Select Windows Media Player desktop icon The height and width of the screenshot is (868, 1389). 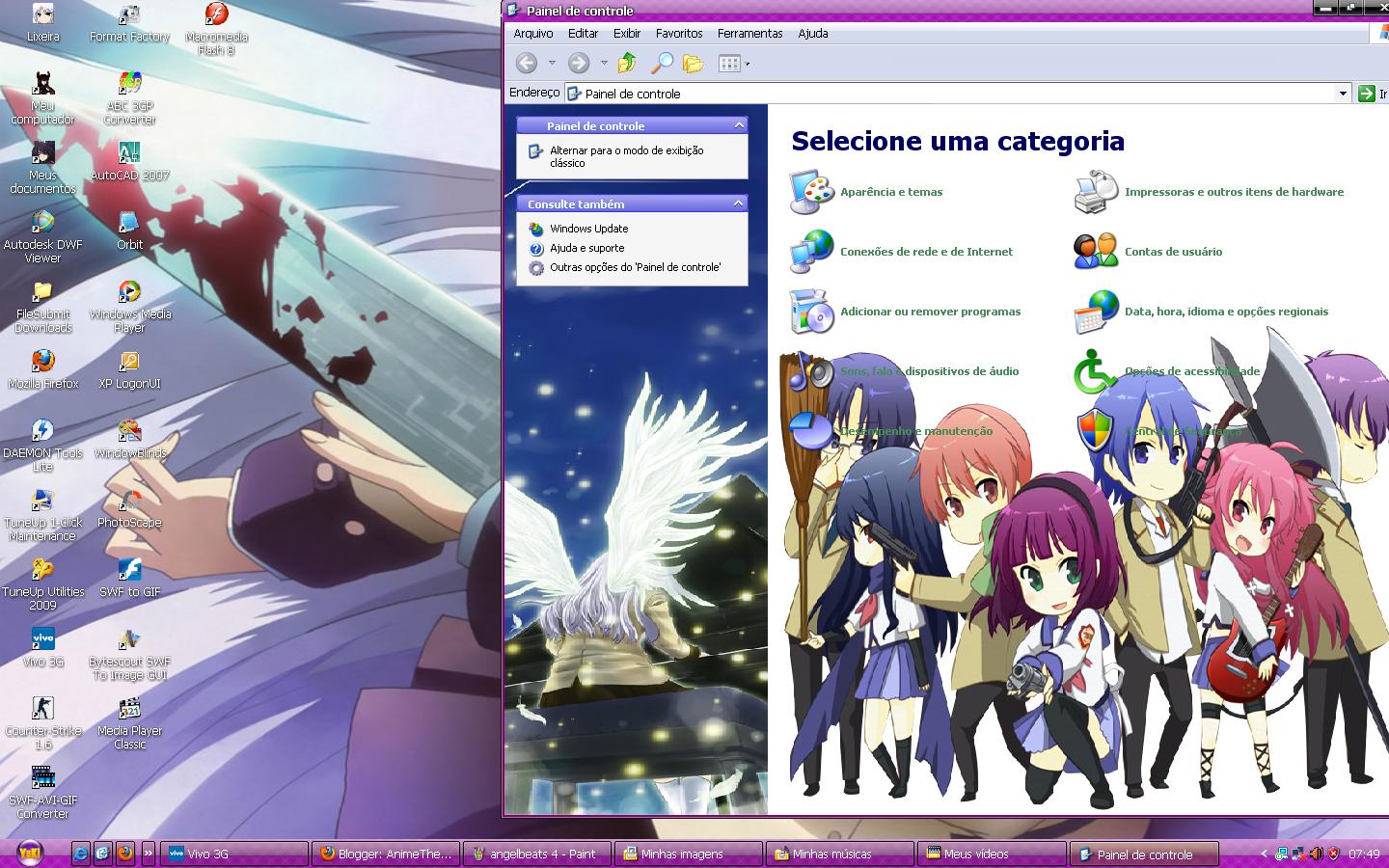129,307
